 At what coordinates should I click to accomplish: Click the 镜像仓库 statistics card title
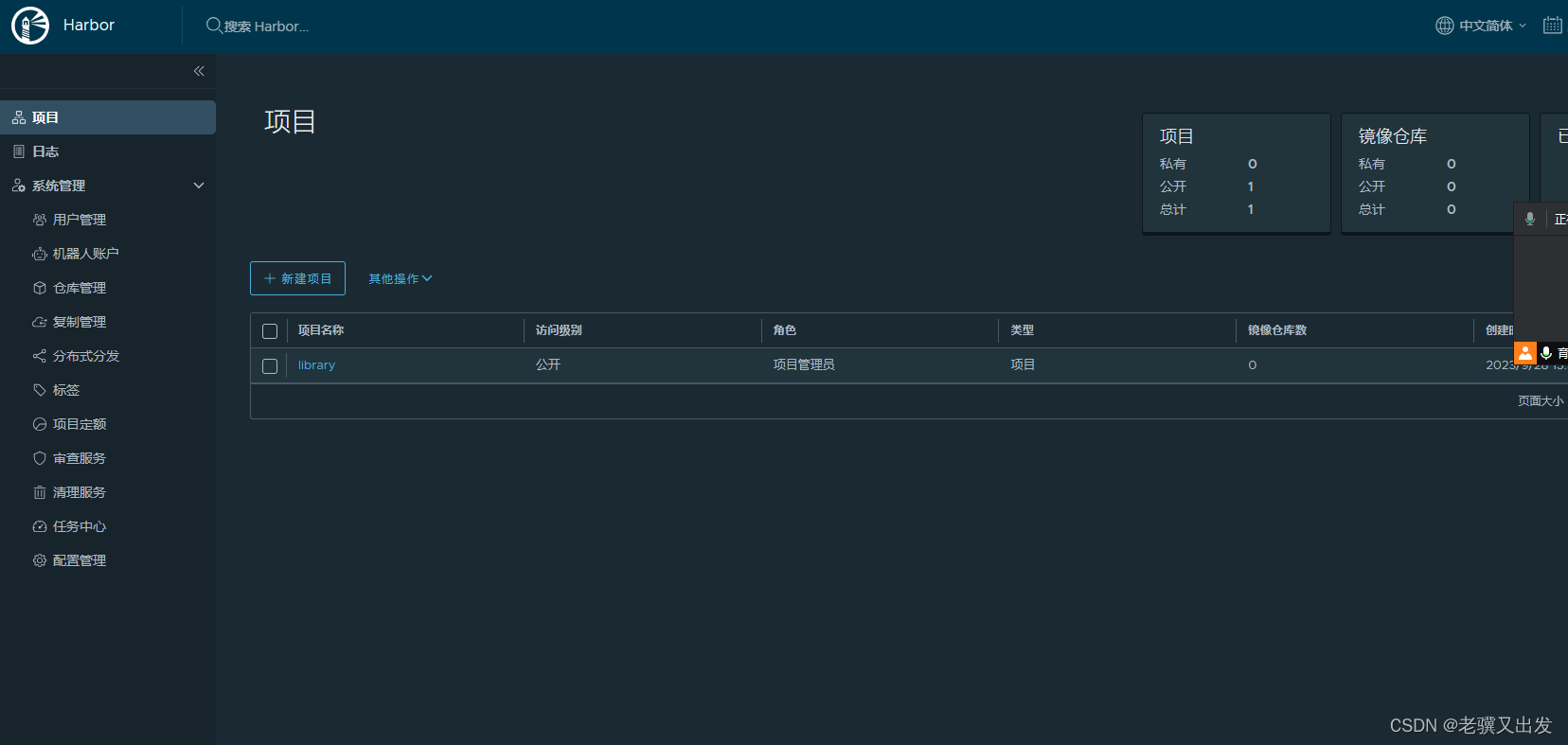point(1392,136)
